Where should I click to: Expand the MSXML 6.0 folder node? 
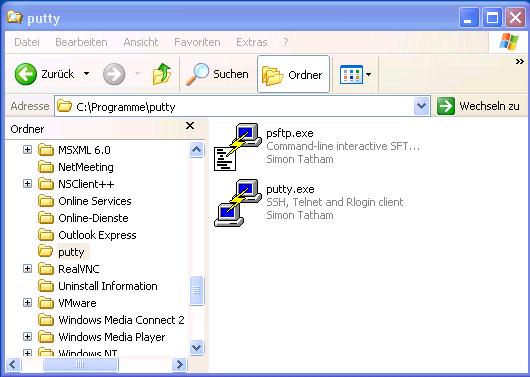27,149
